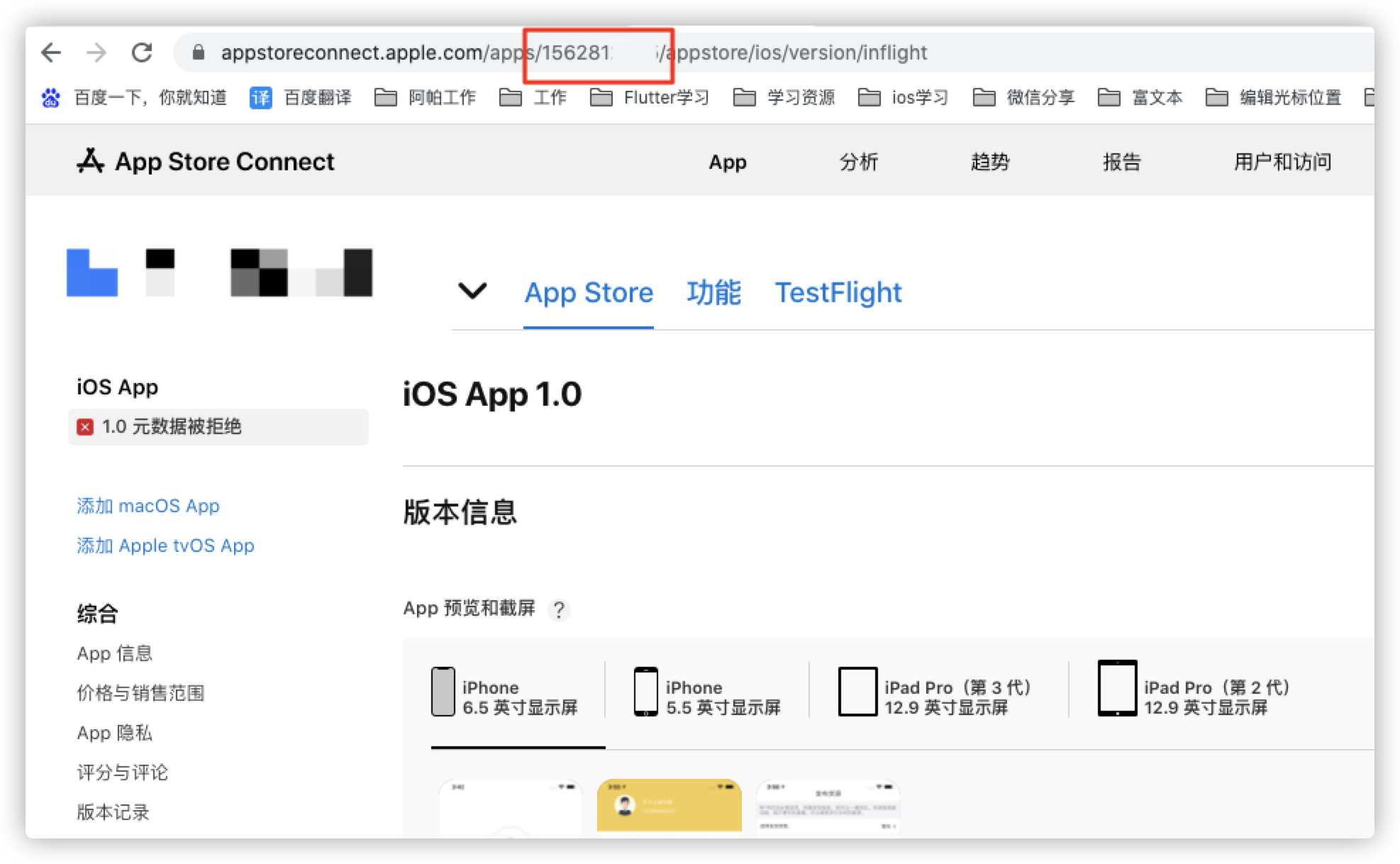Select iPhone 5.5 英寸显示屏 tab
Screen dimensions: 1400x864
tap(707, 693)
